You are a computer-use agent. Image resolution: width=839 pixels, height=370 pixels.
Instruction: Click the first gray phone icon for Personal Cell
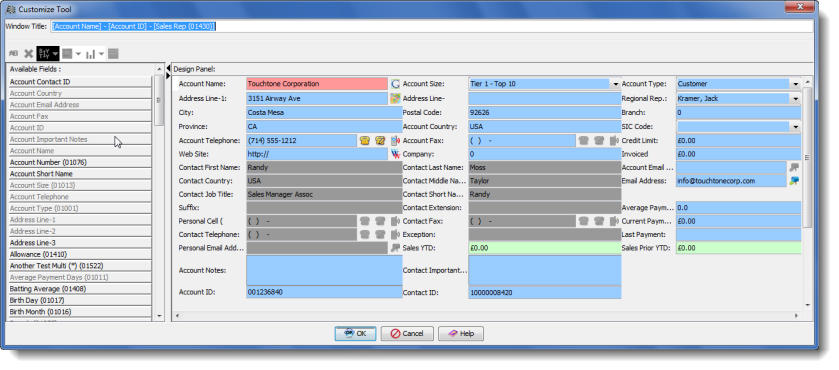pos(365,221)
